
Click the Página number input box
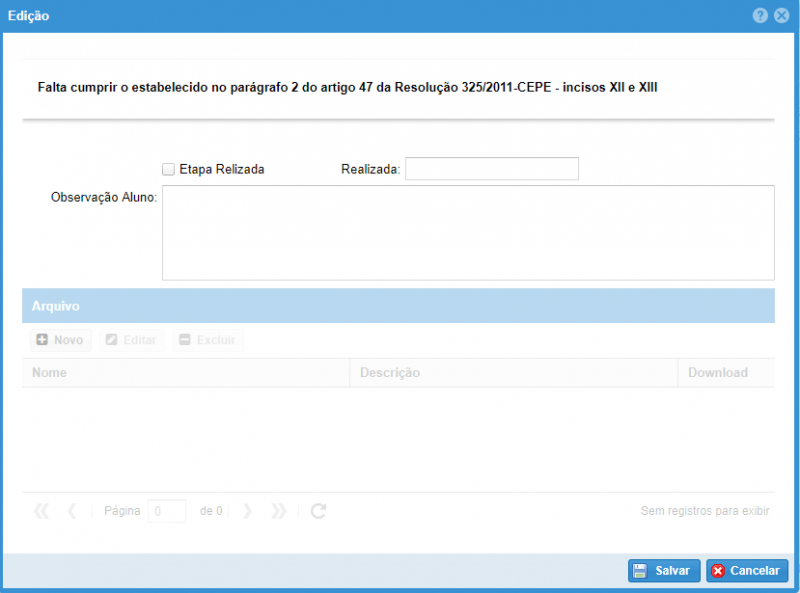pyautogui.click(x=166, y=511)
